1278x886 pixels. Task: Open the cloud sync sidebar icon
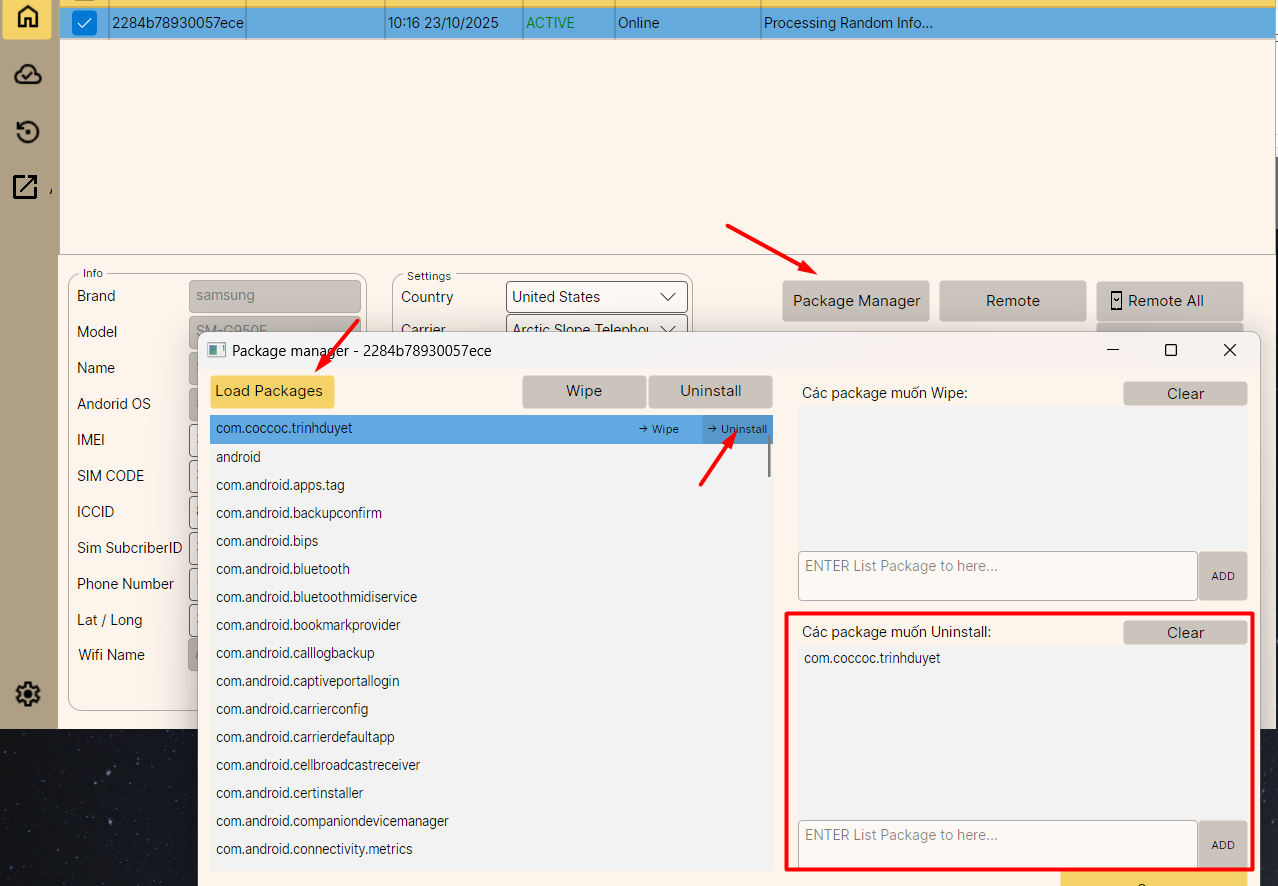28,75
